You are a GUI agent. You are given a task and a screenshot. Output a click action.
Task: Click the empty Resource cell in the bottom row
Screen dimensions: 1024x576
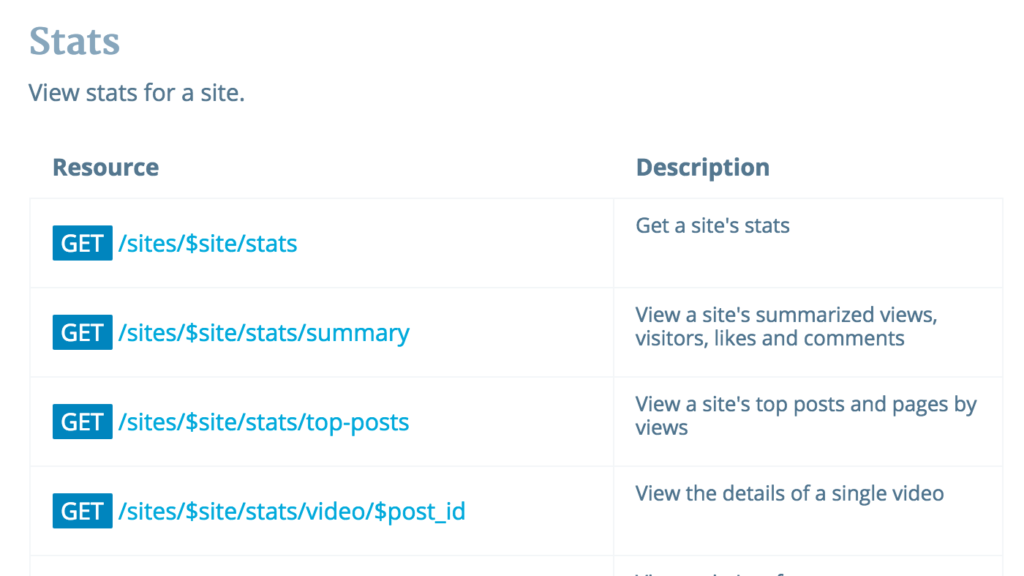tap(320, 567)
